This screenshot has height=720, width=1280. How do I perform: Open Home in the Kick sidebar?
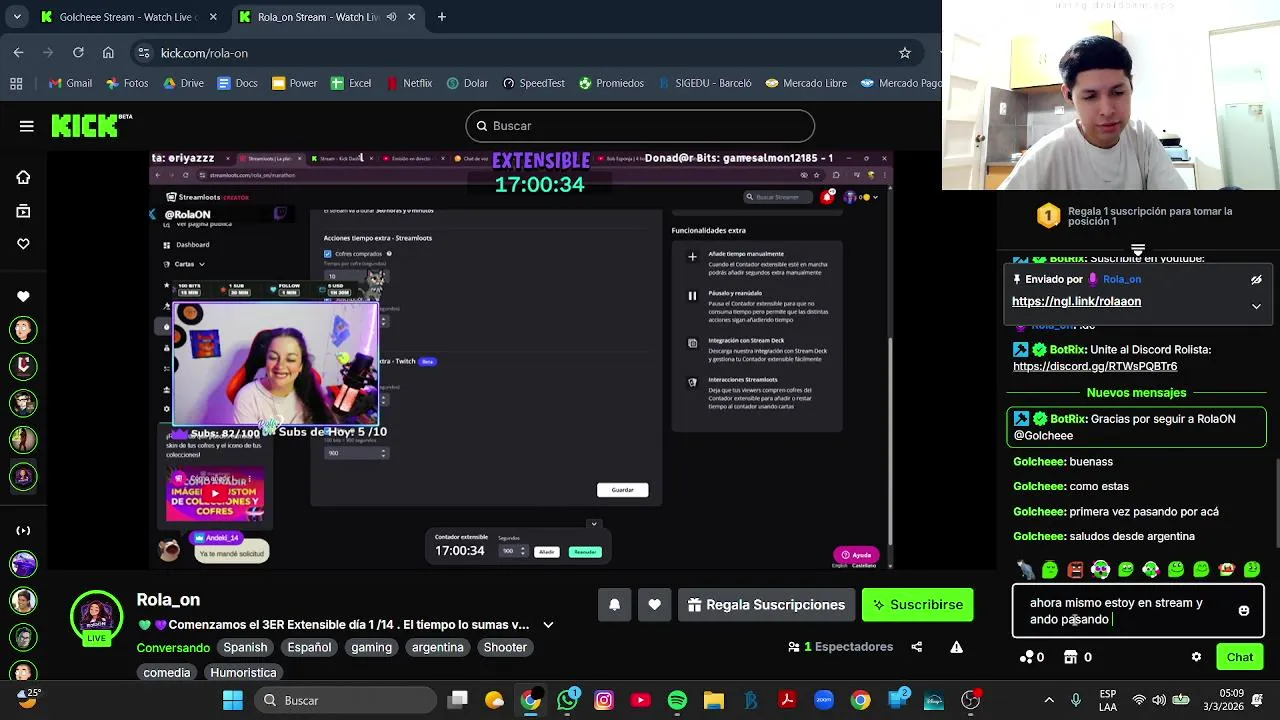click(x=23, y=177)
